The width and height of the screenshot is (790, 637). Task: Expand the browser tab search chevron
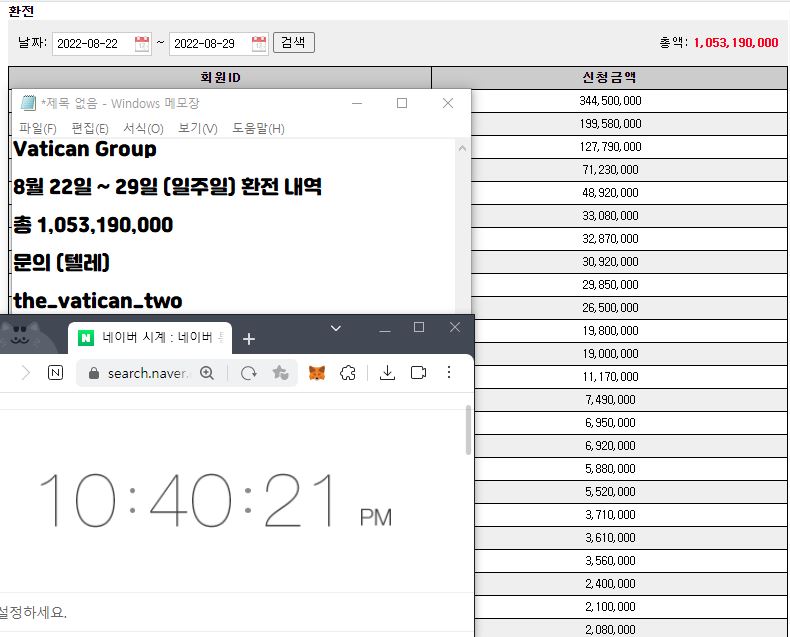click(336, 328)
